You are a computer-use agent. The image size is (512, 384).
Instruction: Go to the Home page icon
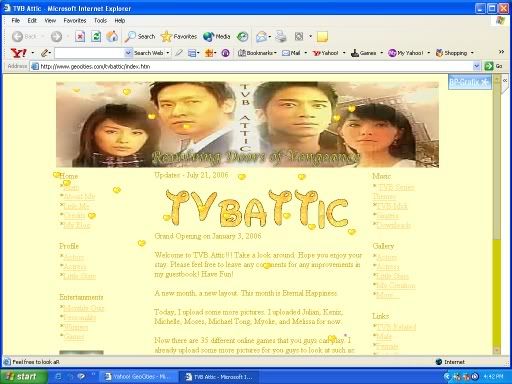112,36
